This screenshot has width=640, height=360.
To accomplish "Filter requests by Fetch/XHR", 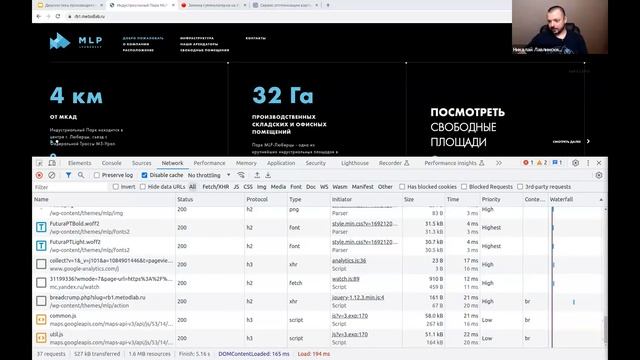I will [x=216, y=187].
